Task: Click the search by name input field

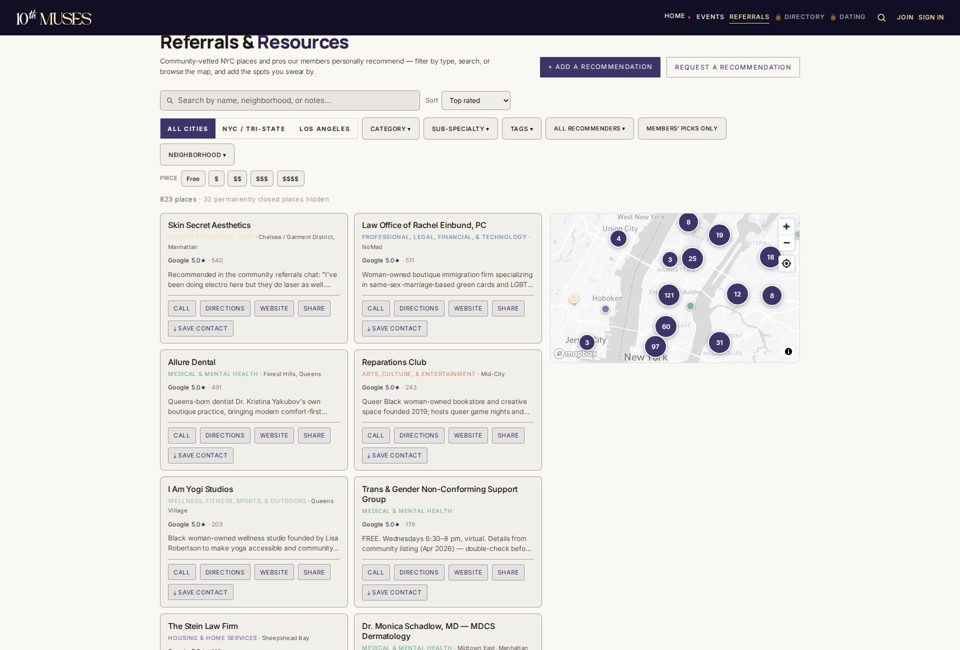Action: point(290,100)
